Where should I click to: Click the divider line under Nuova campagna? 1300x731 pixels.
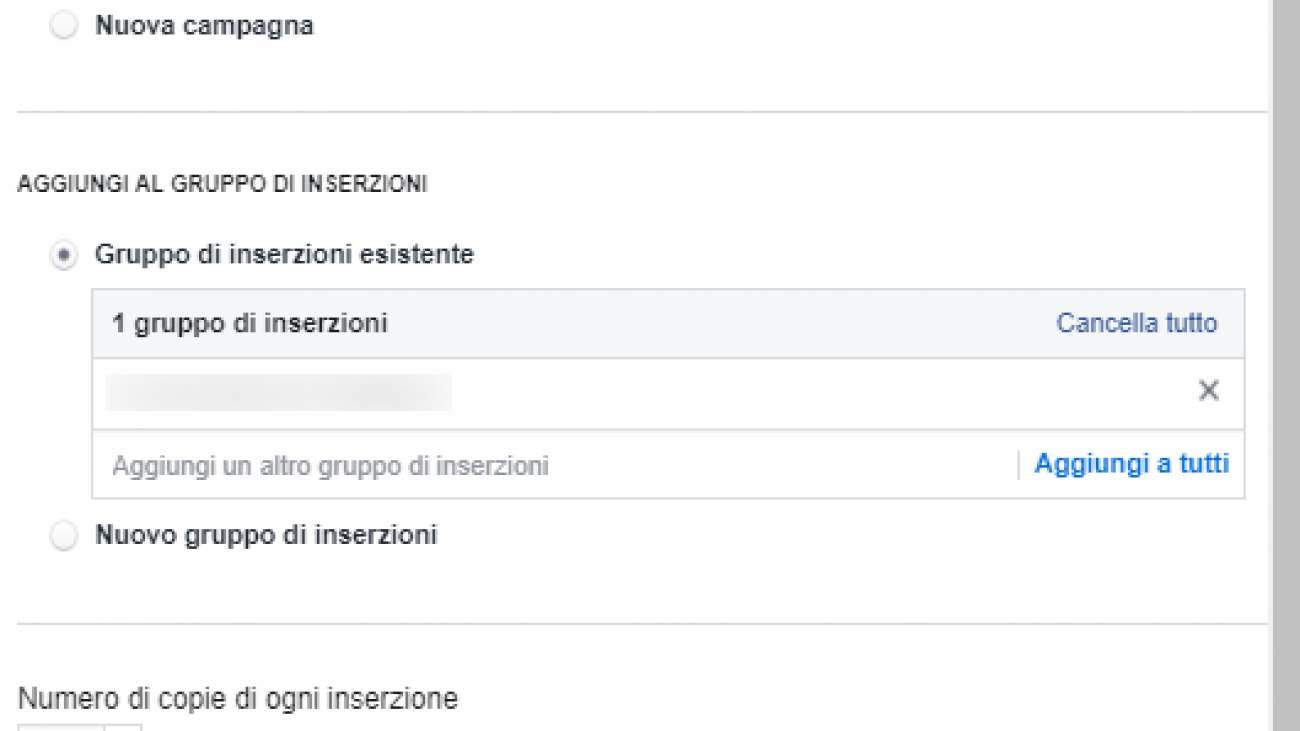[640, 112]
